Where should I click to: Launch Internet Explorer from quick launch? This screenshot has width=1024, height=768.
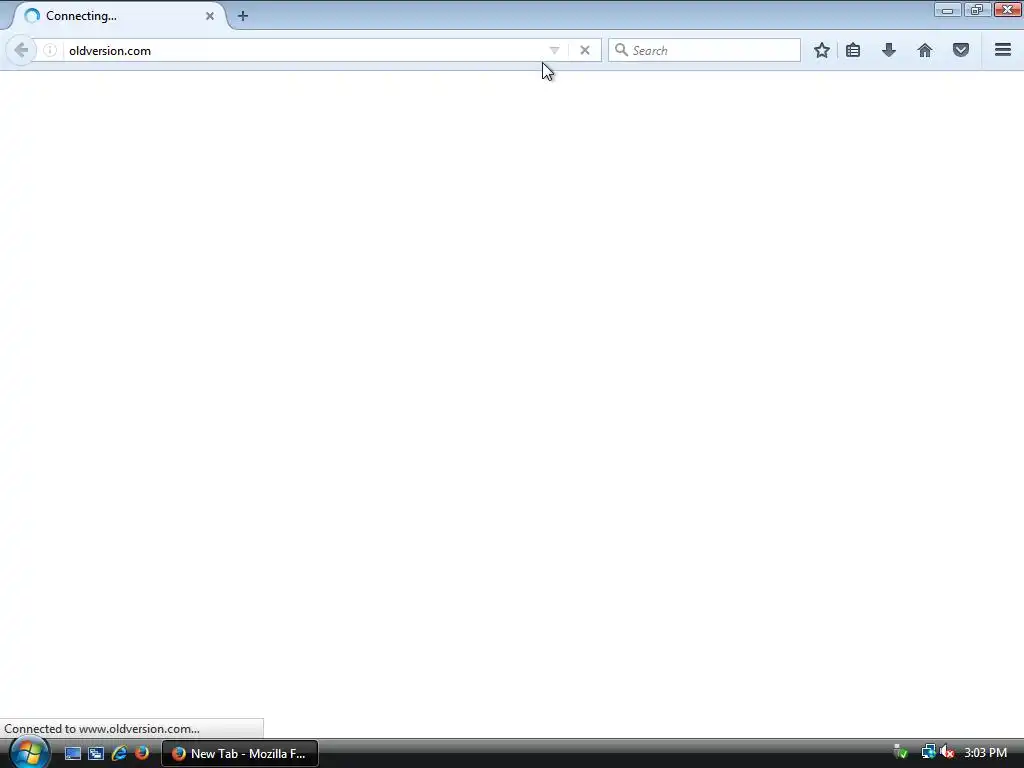[119, 753]
